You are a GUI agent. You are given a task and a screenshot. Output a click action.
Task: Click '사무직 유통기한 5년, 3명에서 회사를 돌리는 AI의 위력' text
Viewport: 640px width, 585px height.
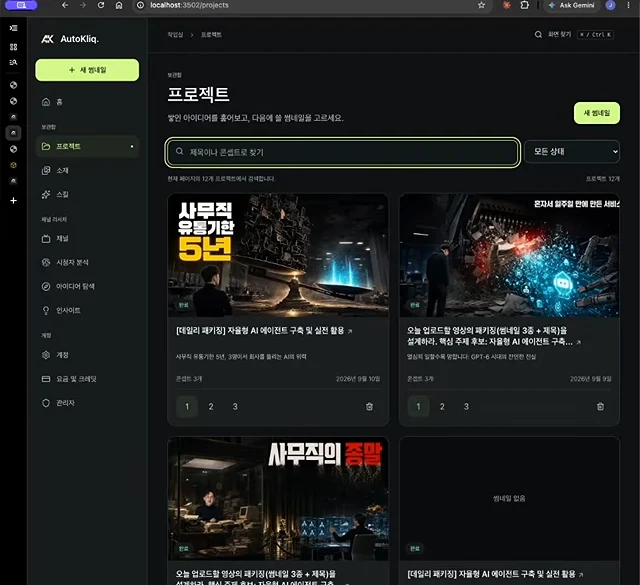pos(241,357)
